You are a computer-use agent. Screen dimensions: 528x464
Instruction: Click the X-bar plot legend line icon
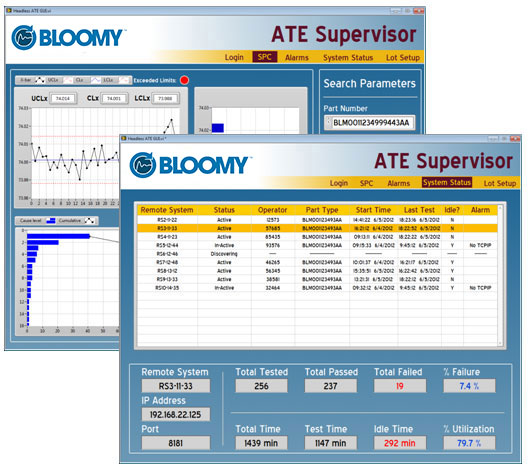(40, 80)
